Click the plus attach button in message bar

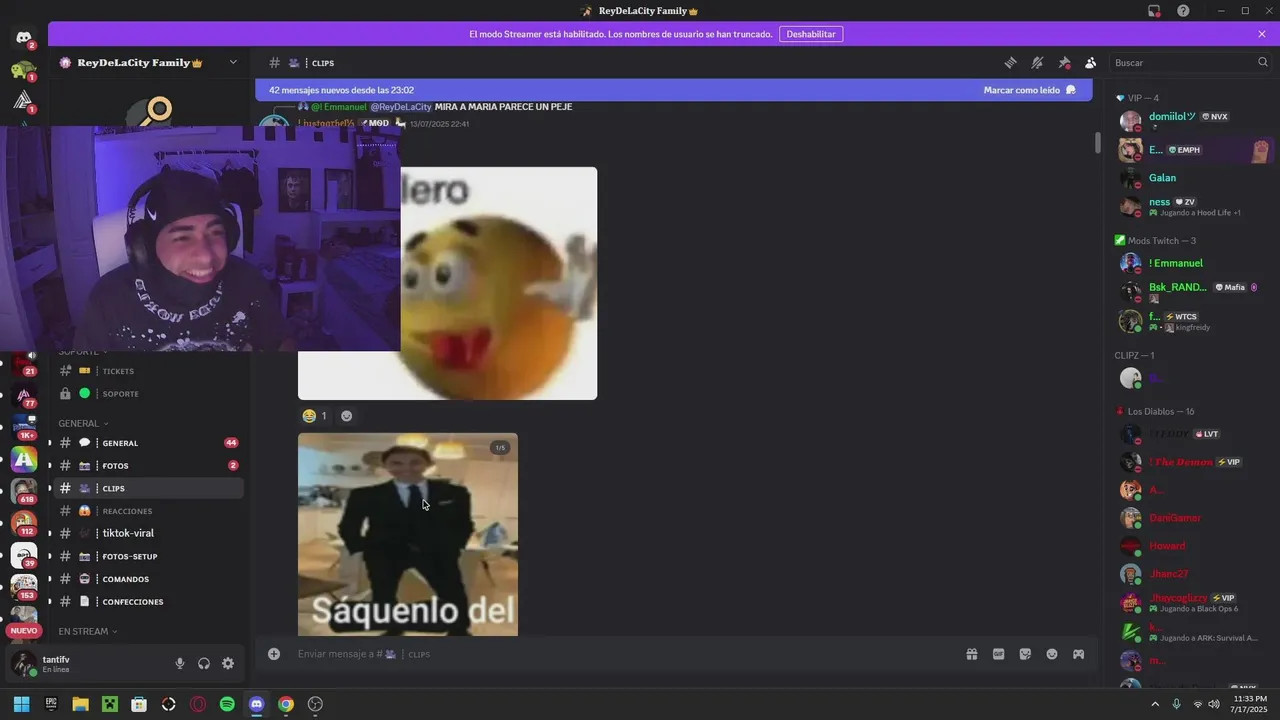pos(274,654)
